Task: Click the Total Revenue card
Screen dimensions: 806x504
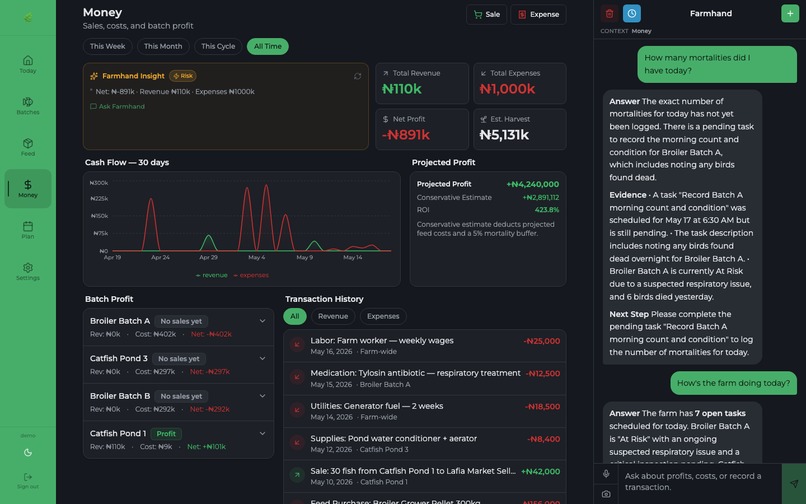Action: 422,83
